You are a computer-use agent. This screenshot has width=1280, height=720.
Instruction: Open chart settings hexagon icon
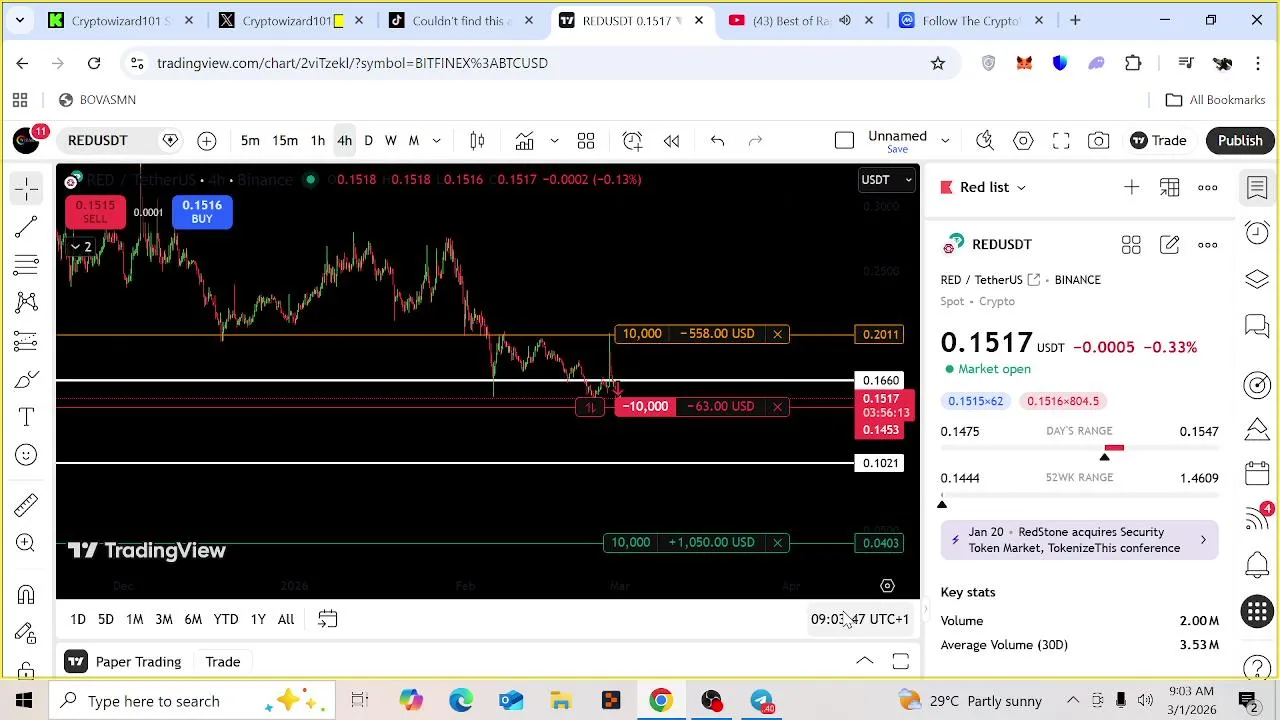(1023, 141)
